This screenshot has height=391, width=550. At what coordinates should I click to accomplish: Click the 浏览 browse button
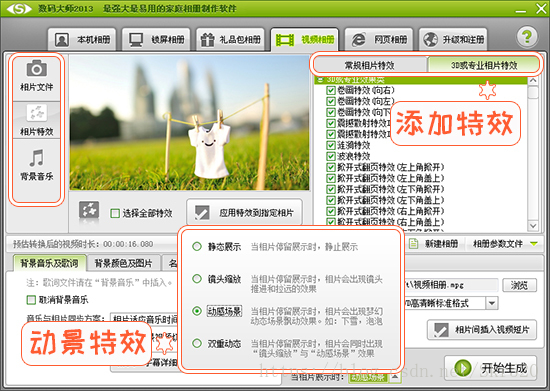519,285
